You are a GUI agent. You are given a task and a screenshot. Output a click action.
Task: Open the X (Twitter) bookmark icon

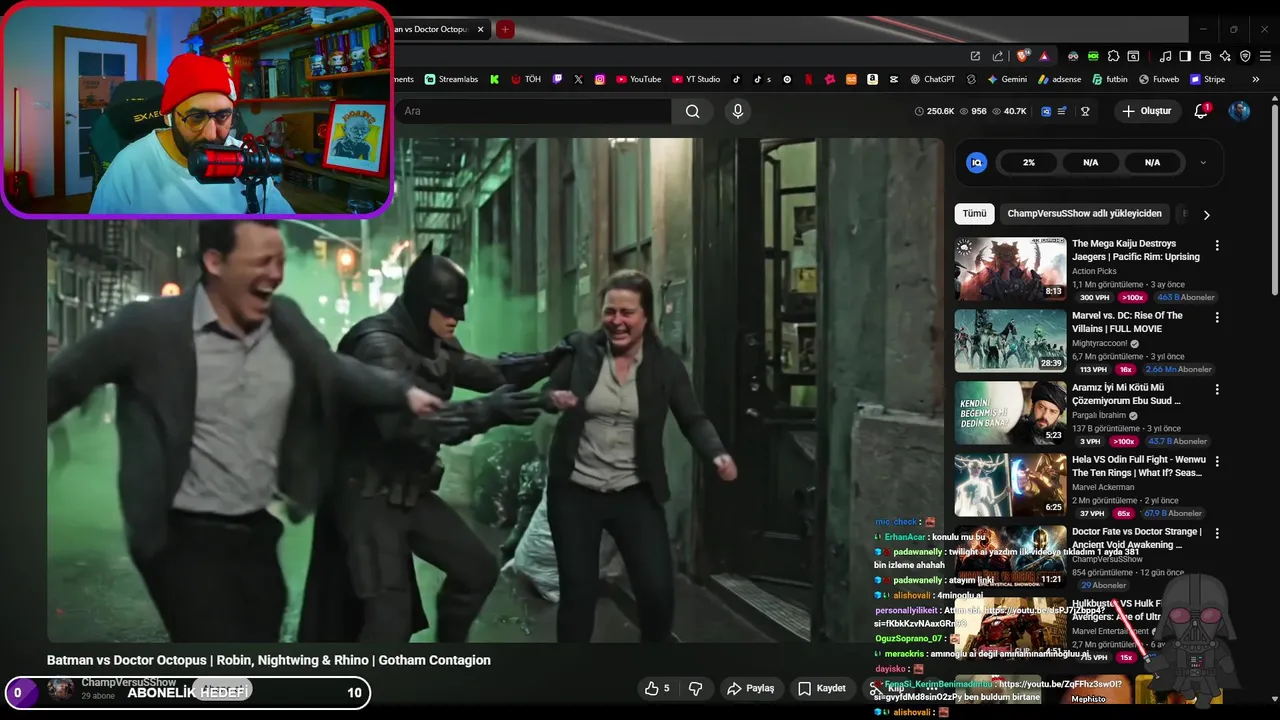click(x=578, y=79)
